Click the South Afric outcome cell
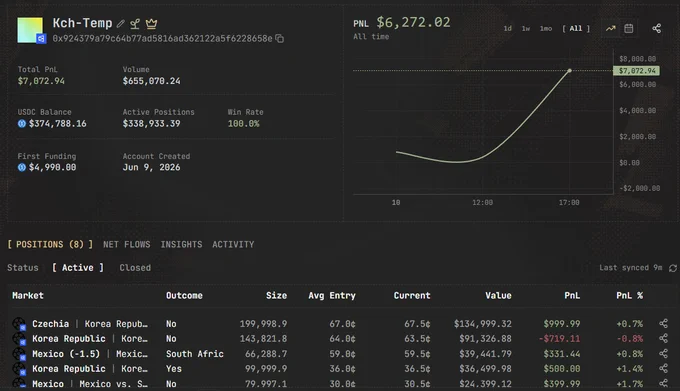This screenshot has height=391, width=680. [x=195, y=354]
